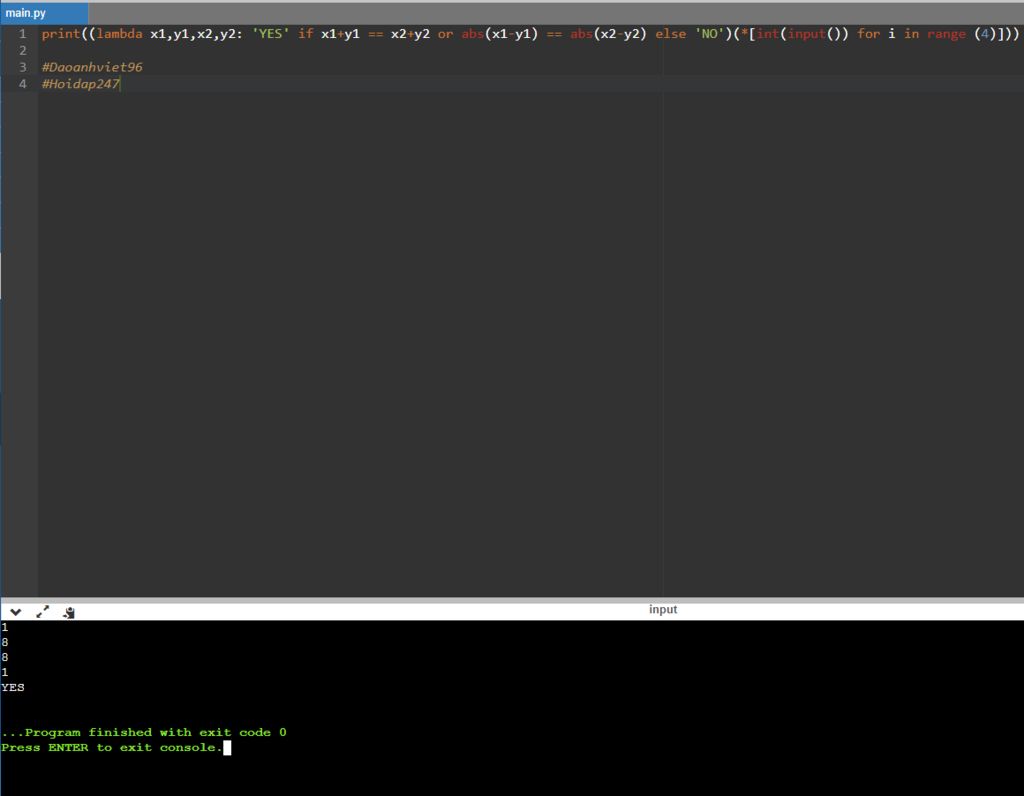Viewport: 1024px width, 796px height.
Task: Click line number 3 in gutter
Action: coord(22,67)
